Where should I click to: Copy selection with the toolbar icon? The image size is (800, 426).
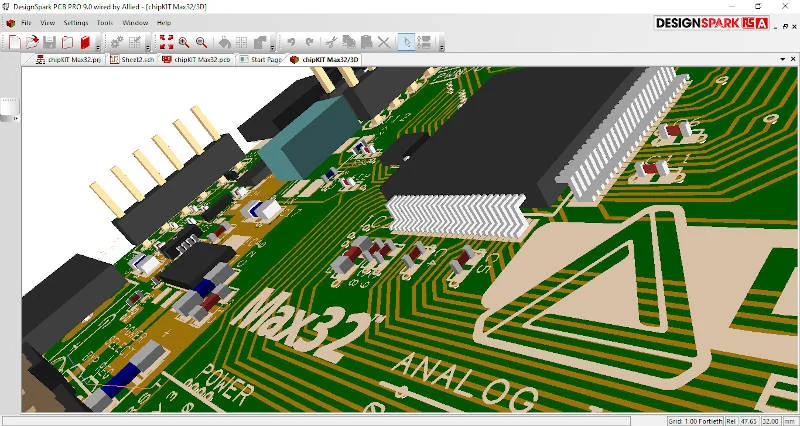click(x=349, y=42)
